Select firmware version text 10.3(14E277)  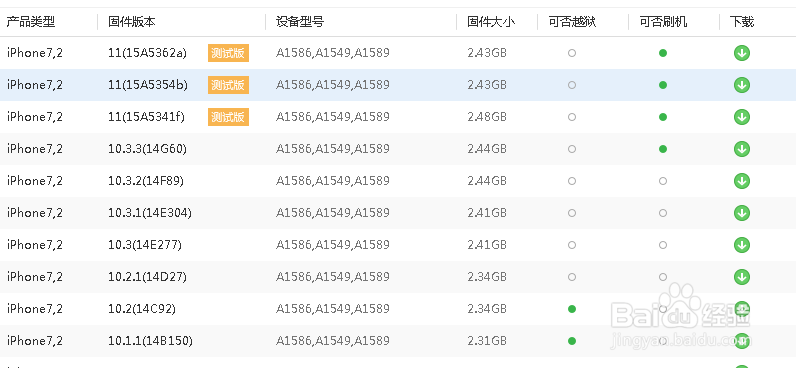pos(145,245)
